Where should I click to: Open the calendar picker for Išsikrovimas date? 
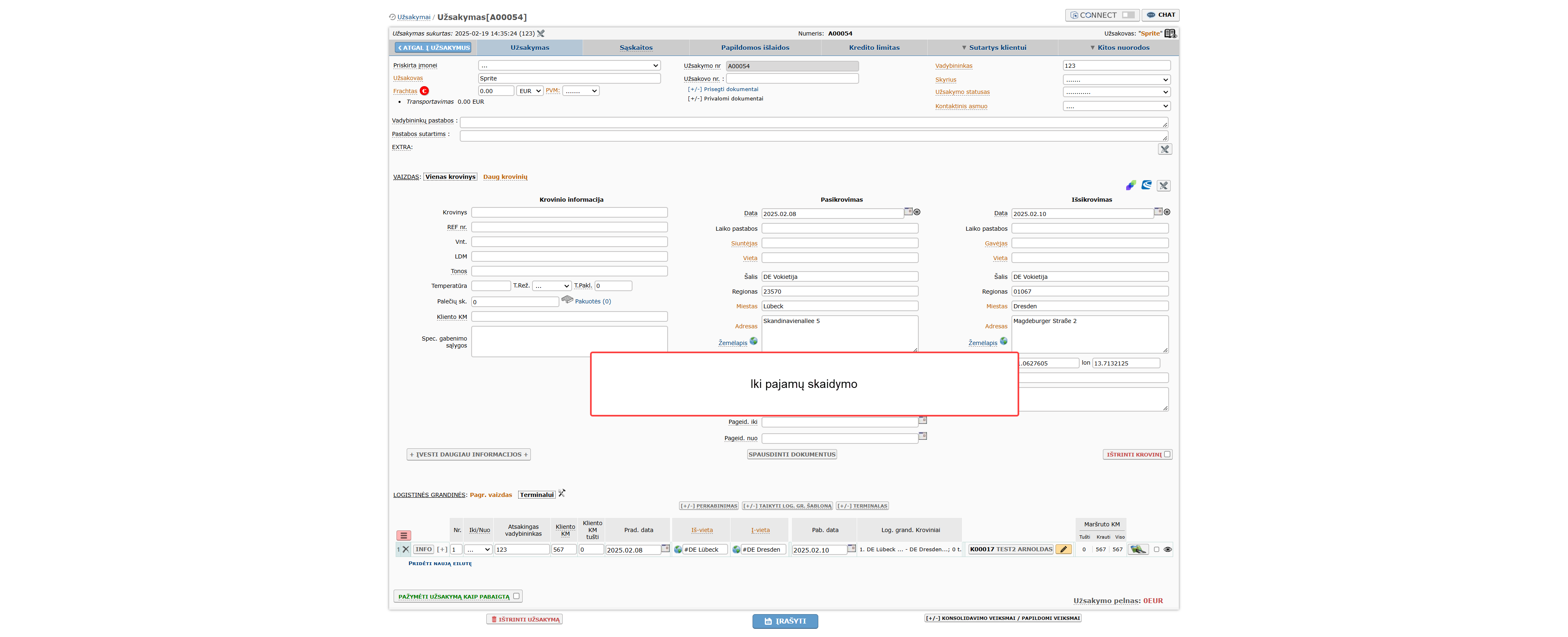pyautogui.click(x=1158, y=212)
